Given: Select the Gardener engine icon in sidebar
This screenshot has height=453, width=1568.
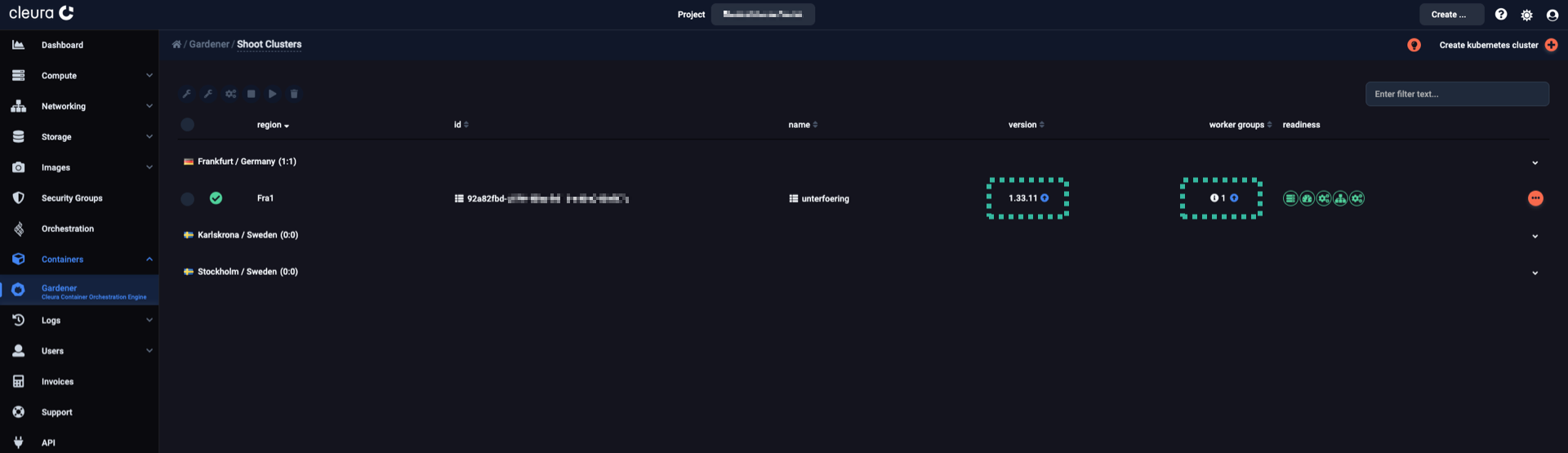Looking at the screenshot, I should [x=18, y=290].
